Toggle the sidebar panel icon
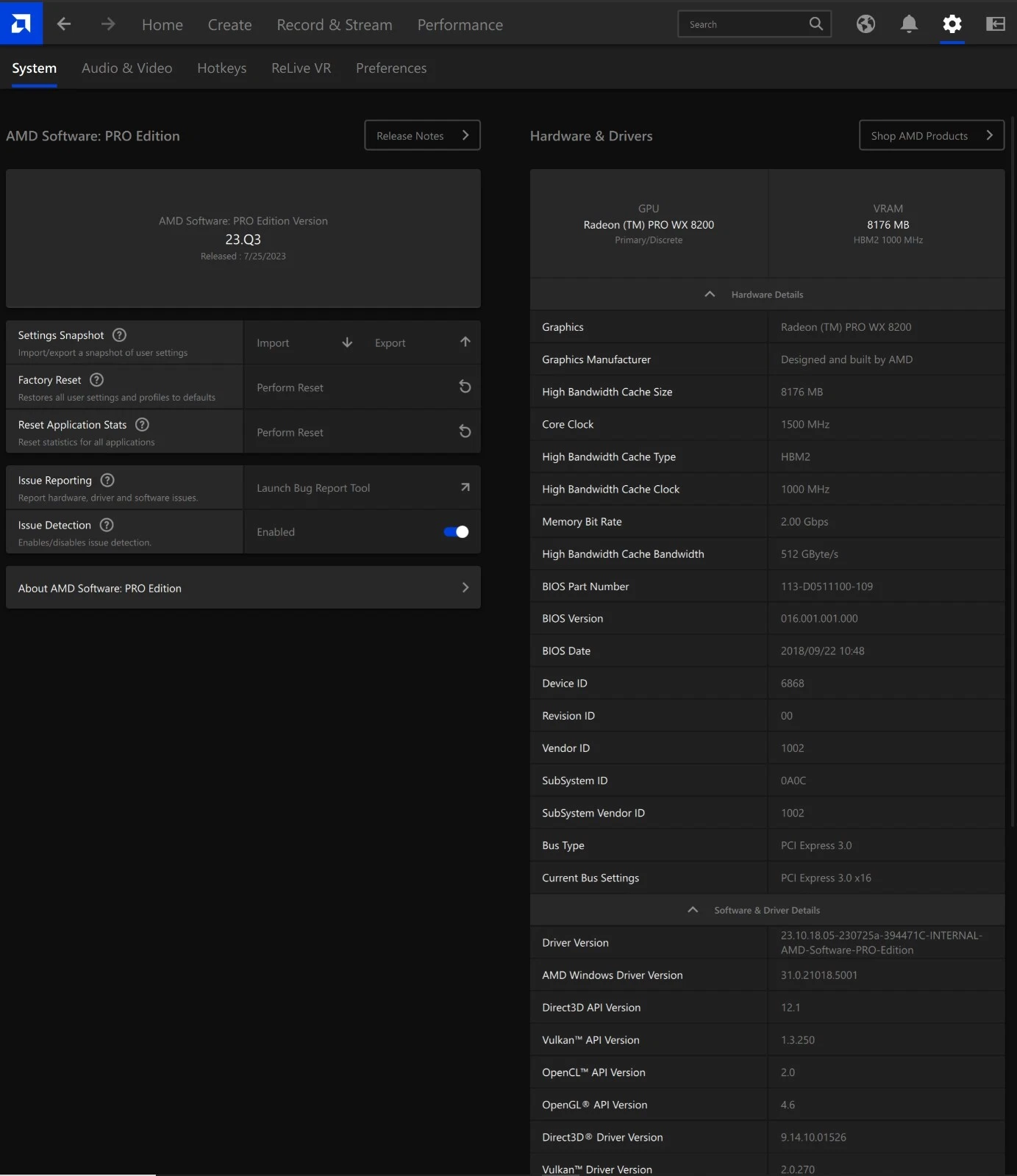This screenshot has width=1017, height=1176. point(996,24)
